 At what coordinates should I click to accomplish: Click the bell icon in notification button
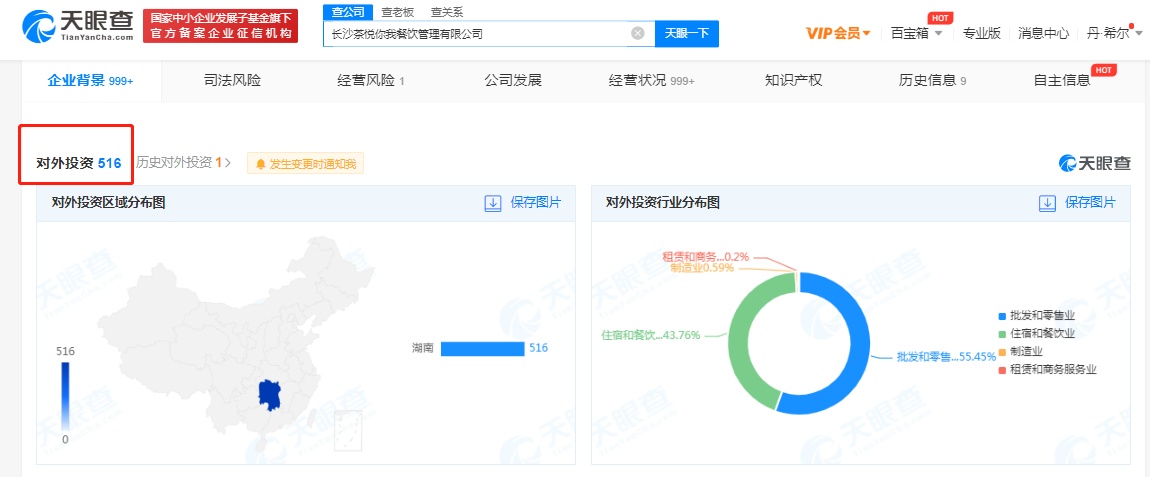tap(260, 164)
